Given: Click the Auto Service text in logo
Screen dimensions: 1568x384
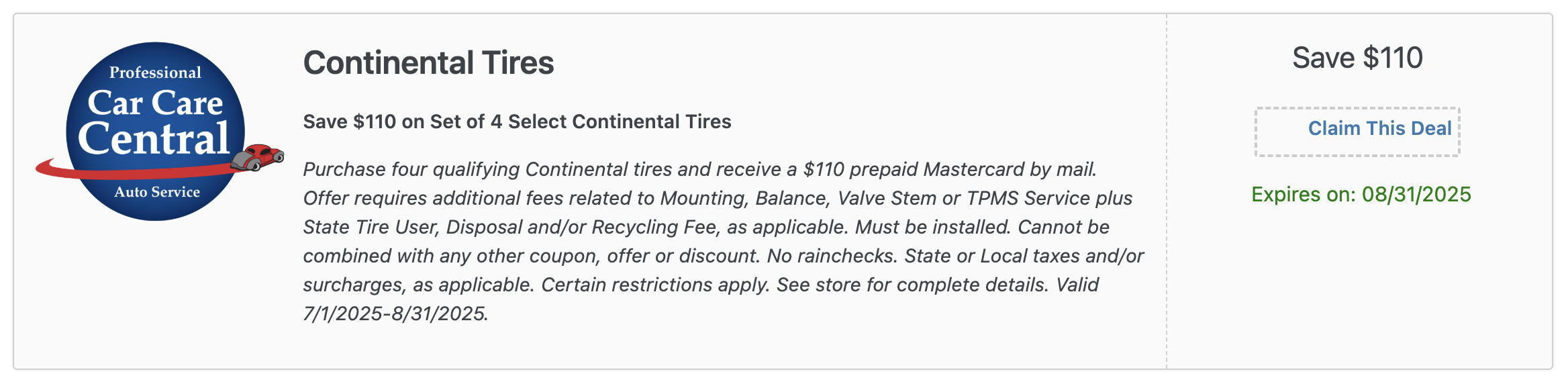Looking at the screenshot, I should coord(157,192).
